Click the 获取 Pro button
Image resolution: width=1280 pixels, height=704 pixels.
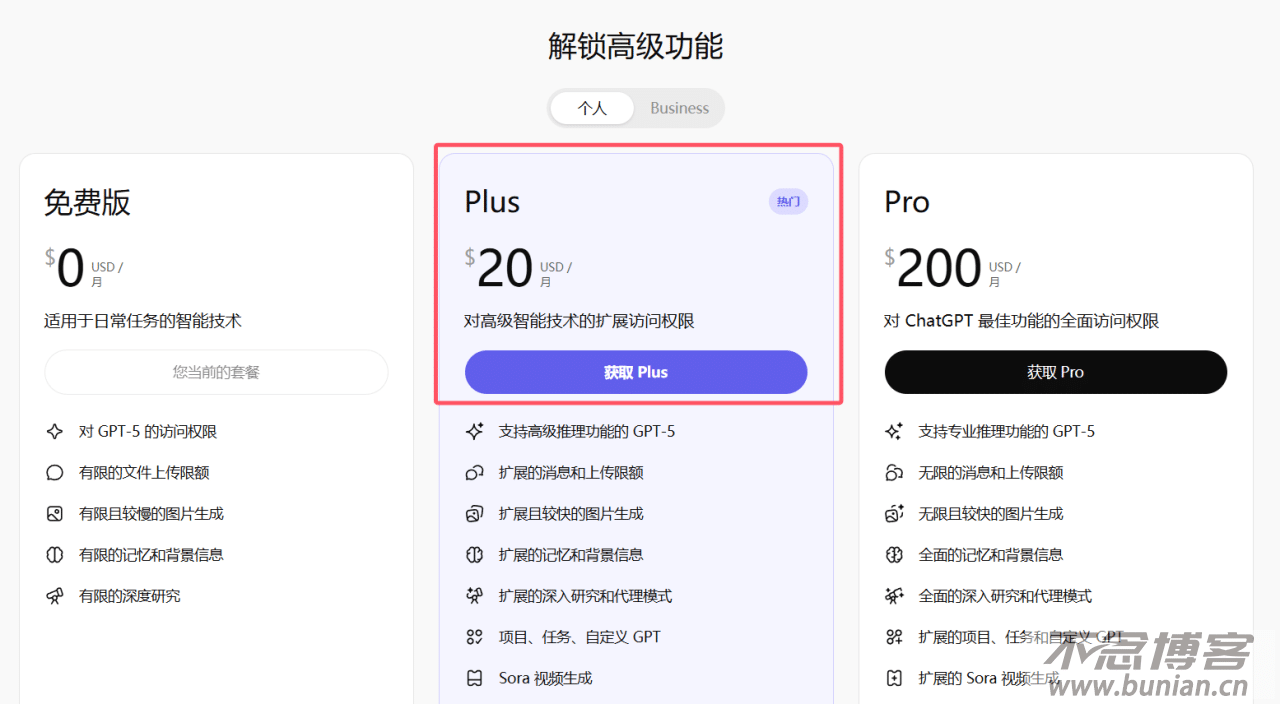(x=1055, y=371)
